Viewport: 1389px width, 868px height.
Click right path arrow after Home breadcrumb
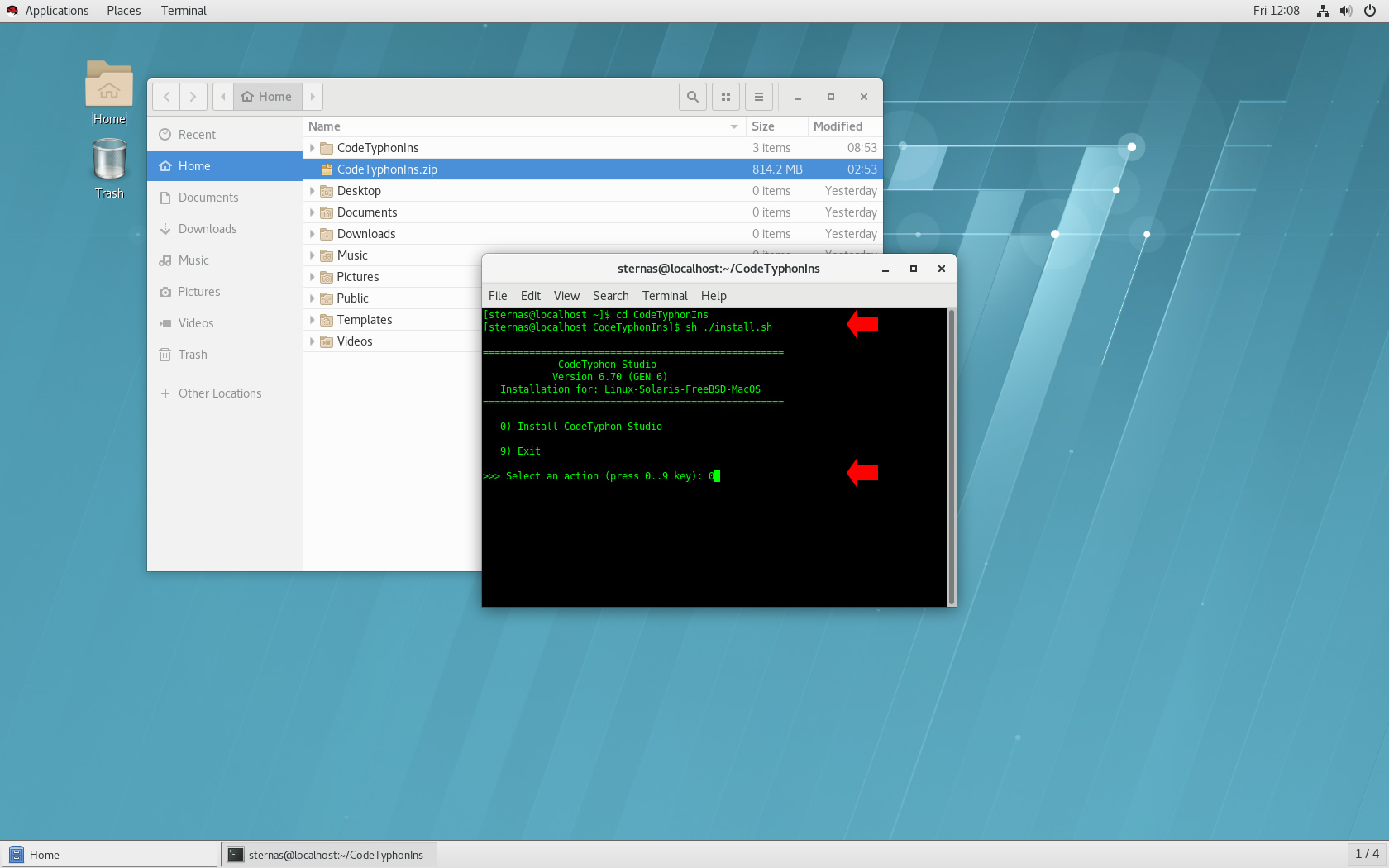pos(313,97)
